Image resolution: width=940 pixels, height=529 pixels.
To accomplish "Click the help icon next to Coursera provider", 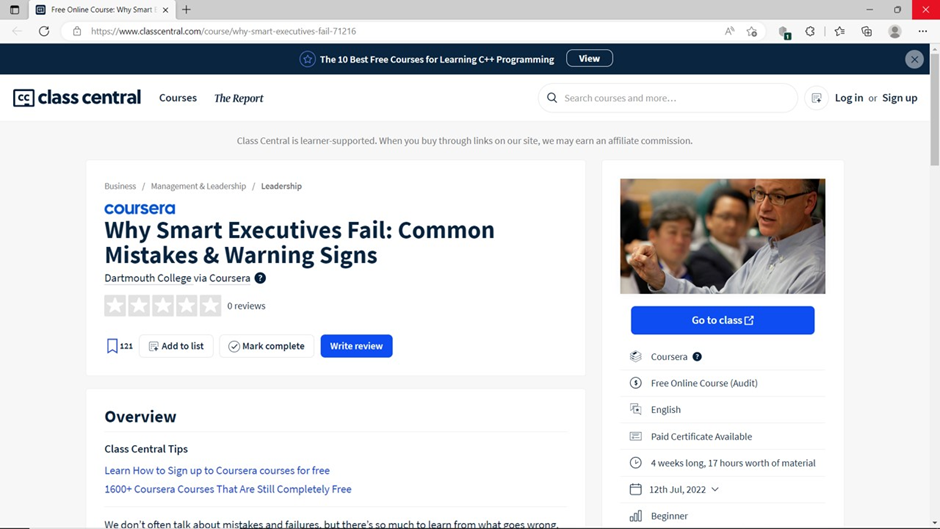I will coord(697,357).
